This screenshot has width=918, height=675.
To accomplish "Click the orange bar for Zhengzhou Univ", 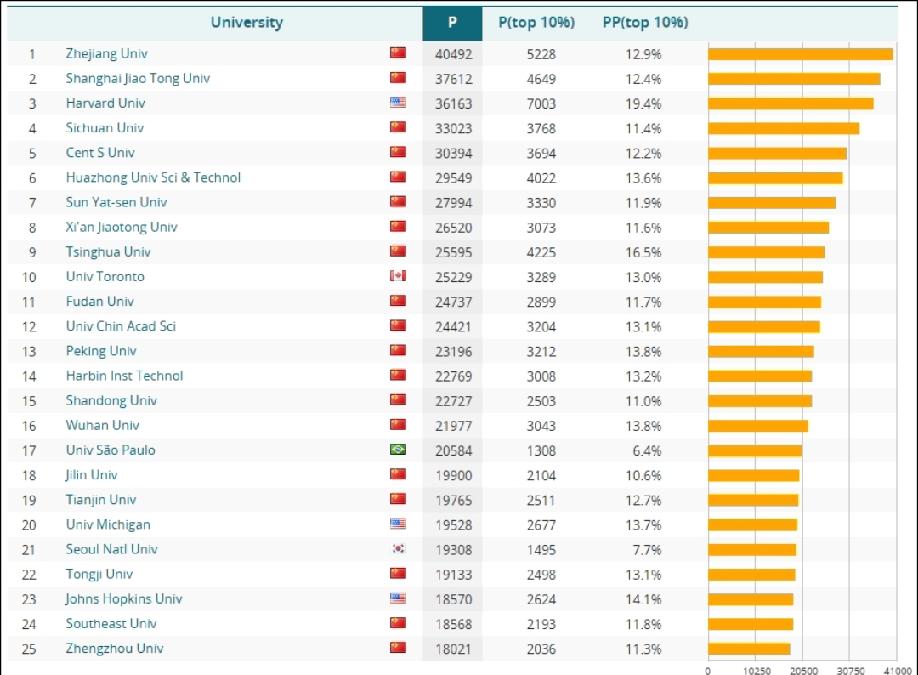I will (749, 649).
